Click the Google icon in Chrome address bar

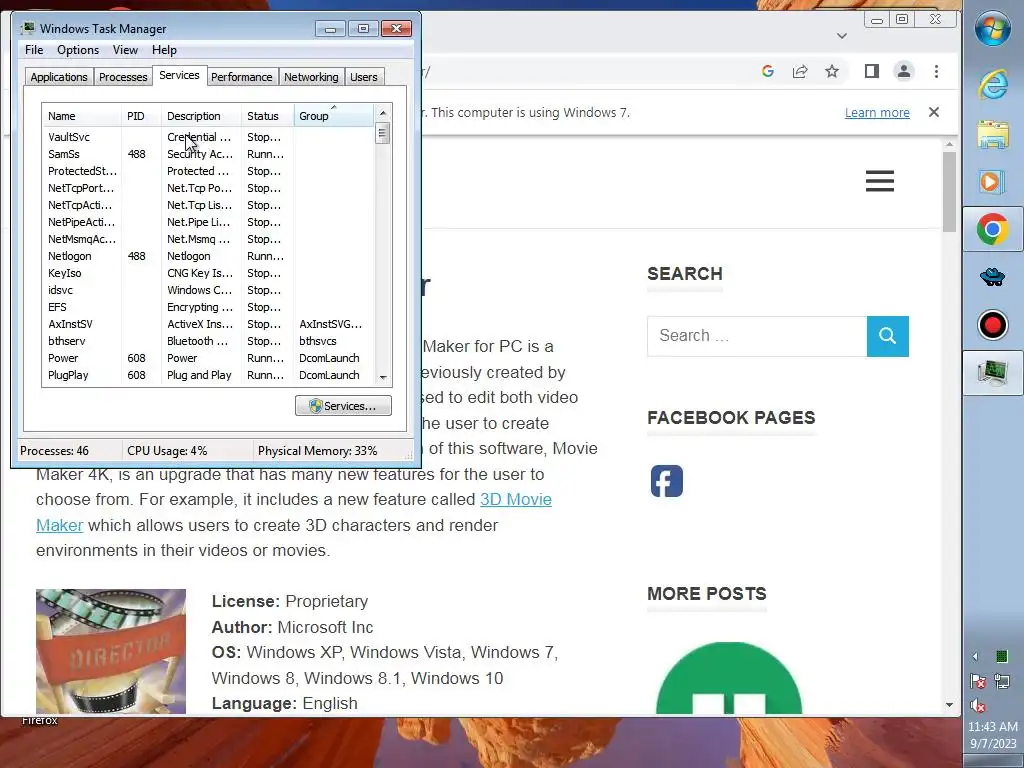[x=768, y=71]
